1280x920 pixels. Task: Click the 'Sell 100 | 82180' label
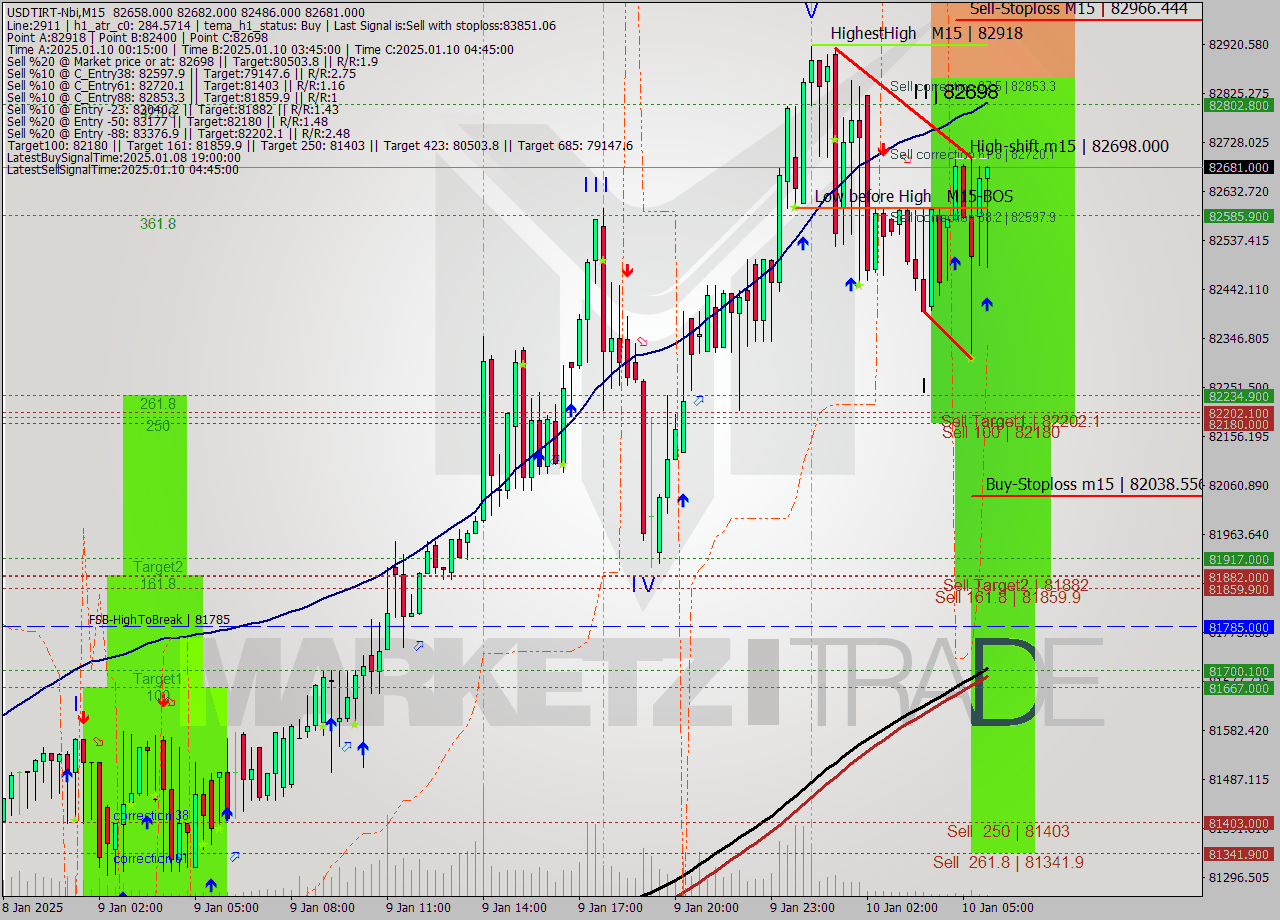(x=1001, y=432)
